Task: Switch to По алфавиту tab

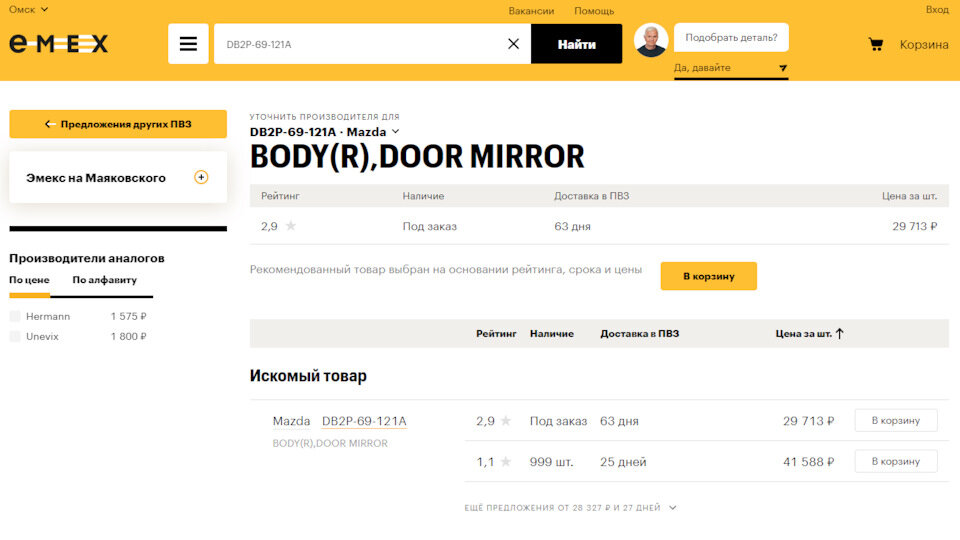Action: [x=105, y=280]
